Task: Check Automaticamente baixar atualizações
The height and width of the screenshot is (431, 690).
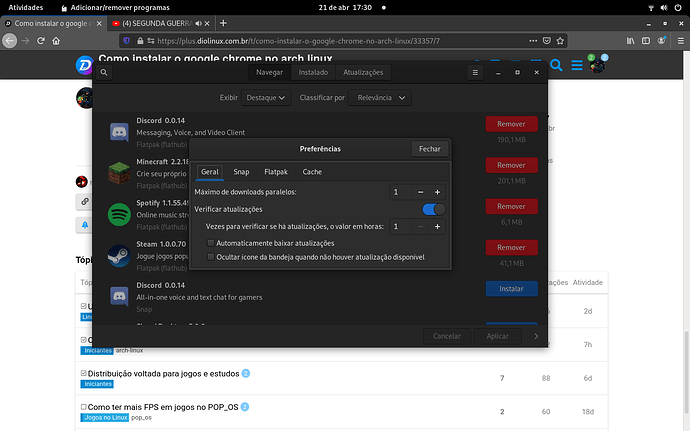Action: pyautogui.click(x=211, y=243)
